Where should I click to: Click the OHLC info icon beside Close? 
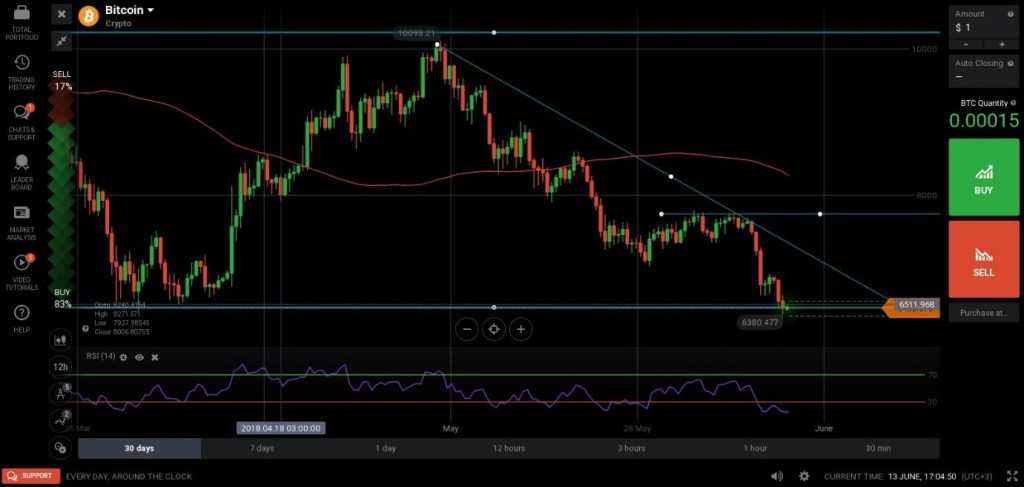(x=85, y=329)
